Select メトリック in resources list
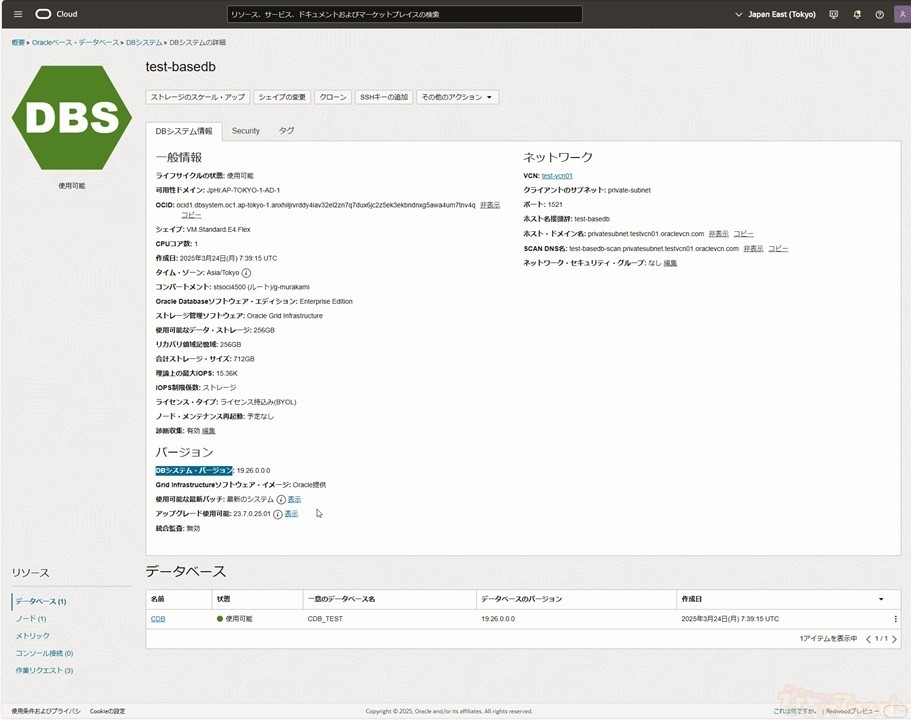The width and height of the screenshot is (911, 720). (33, 636)
